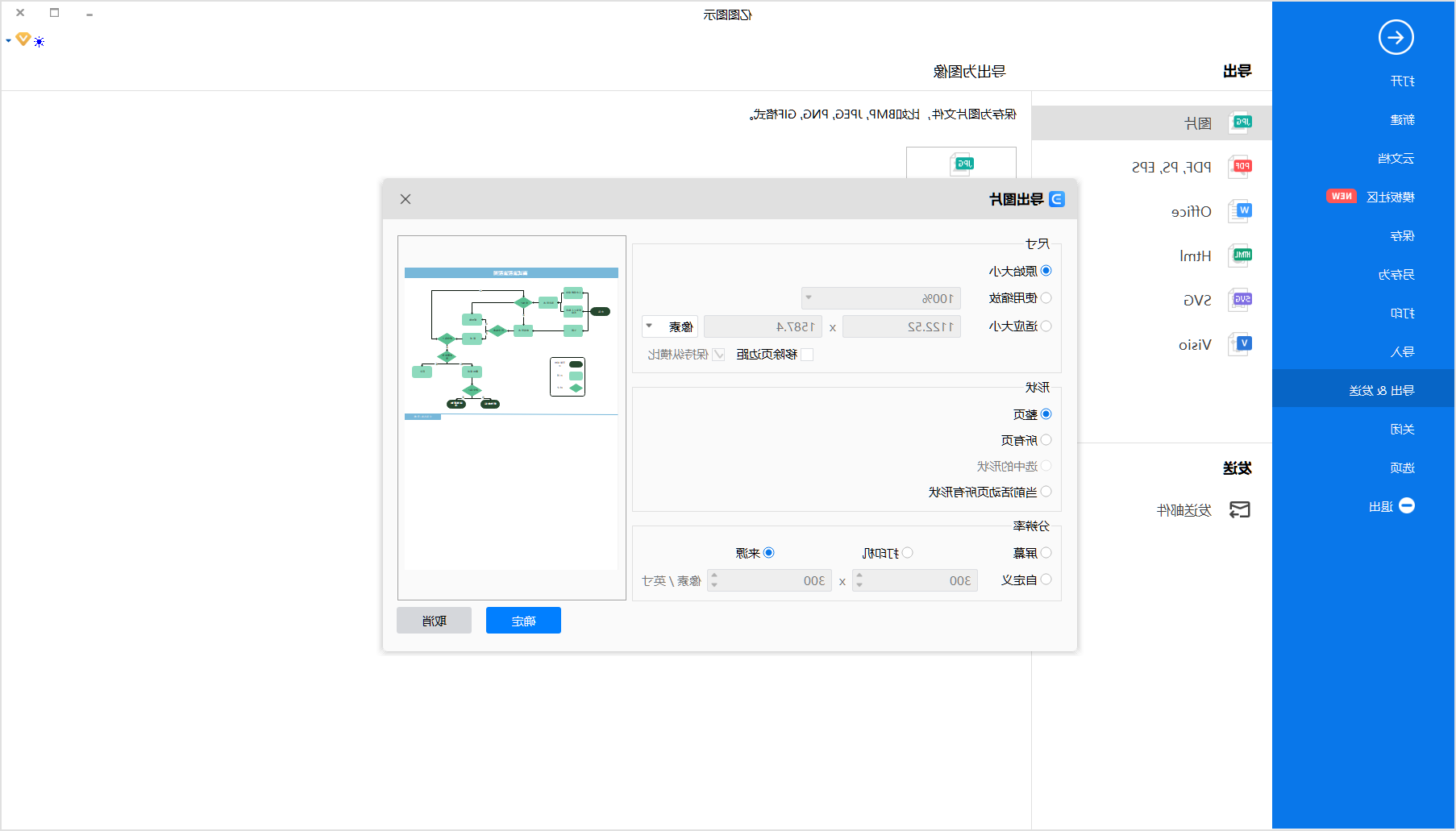Click the 关闭 sidebar menu item
The width and height of the screenshot is (1456, 831).
tap(1403, 430)
